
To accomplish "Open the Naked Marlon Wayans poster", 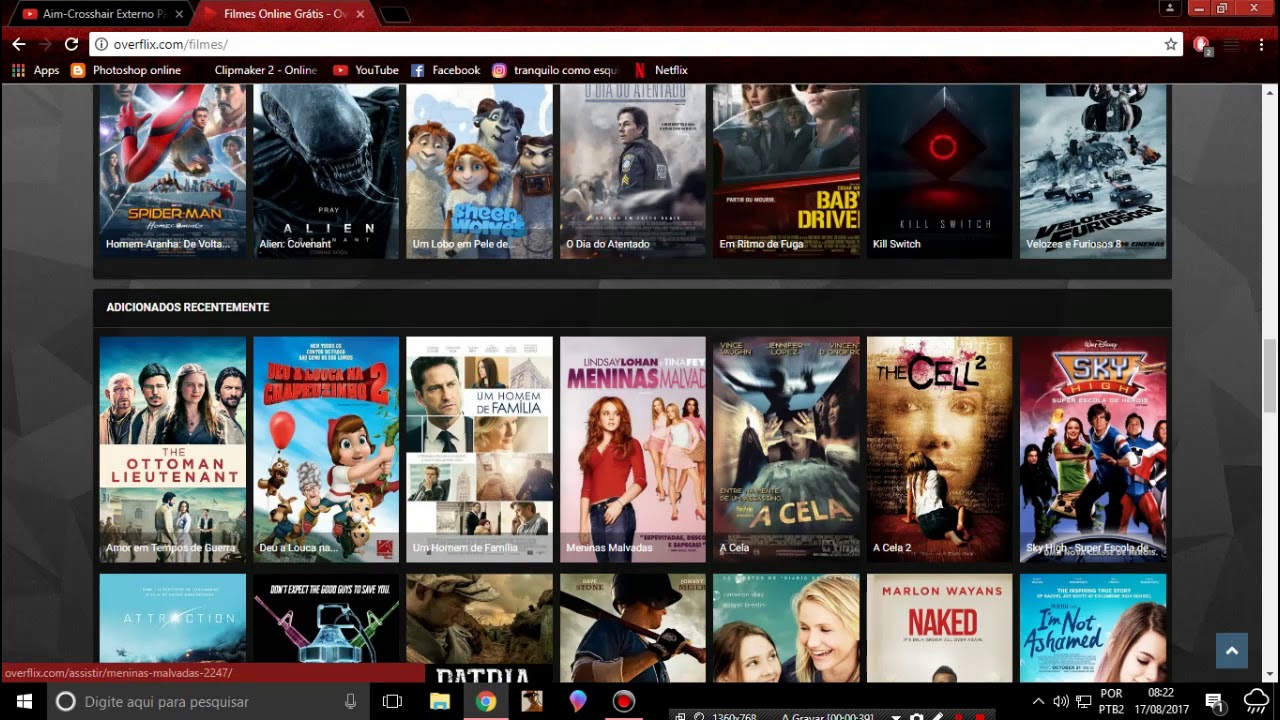I will point(939,628).
